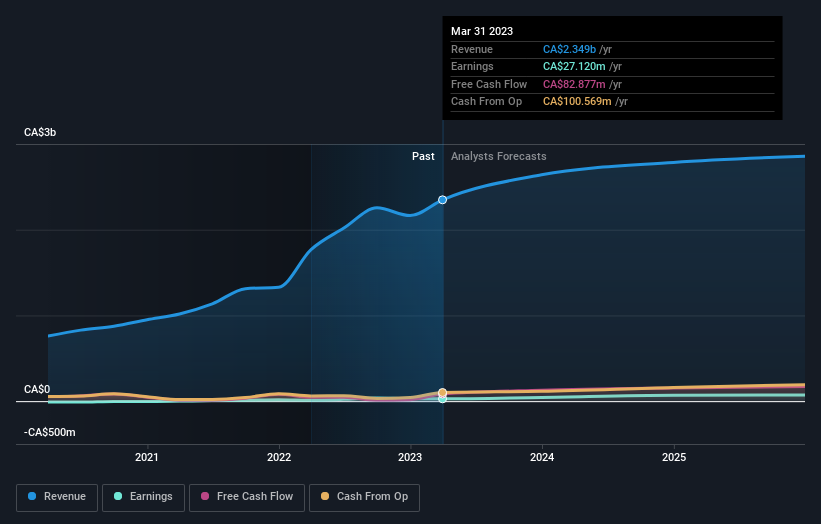Click the CA$82.877m free cash flow value
Screen dimensions: 821x524
pyautogui.click(x=574, y=84)
